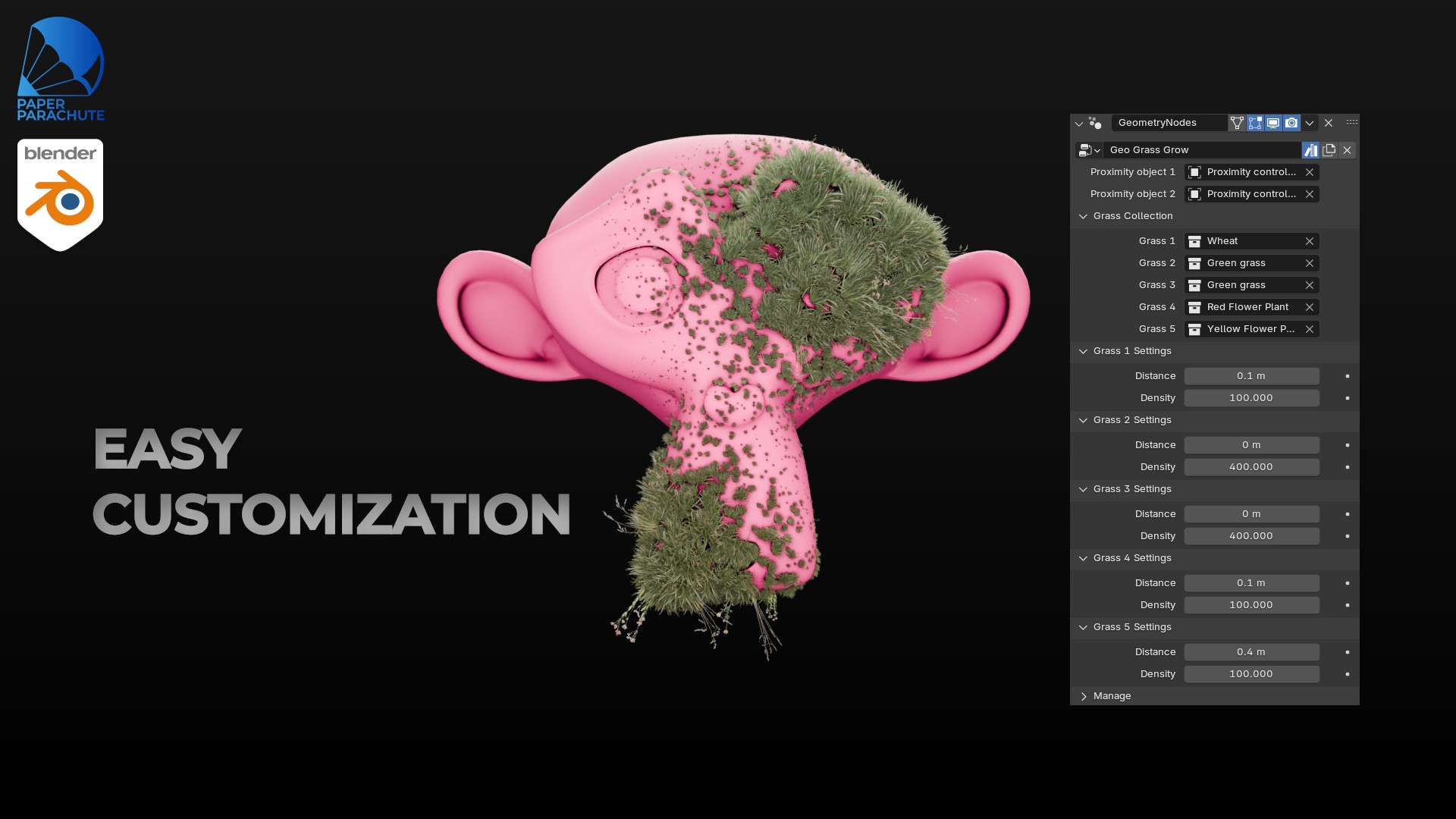Clear the Wheat collection field
This screenshot has width=1456, height=819.
click(x=1310, y=241)
